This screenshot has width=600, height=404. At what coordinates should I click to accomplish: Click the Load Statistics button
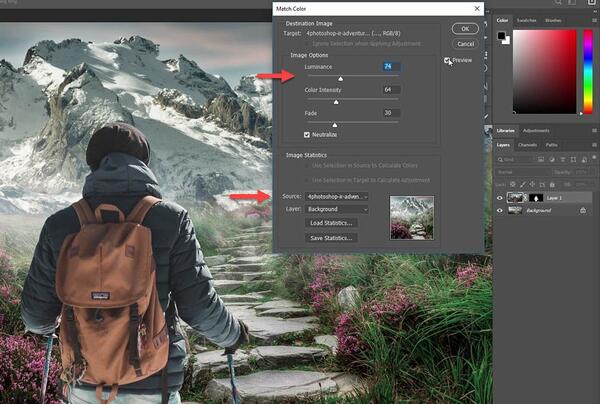click(x=331, y=223)
